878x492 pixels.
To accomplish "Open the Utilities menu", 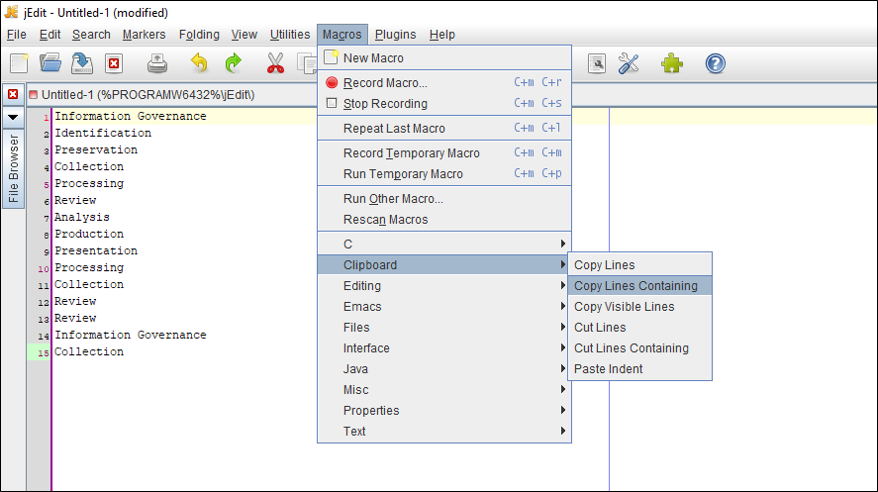I will (290, 35).
